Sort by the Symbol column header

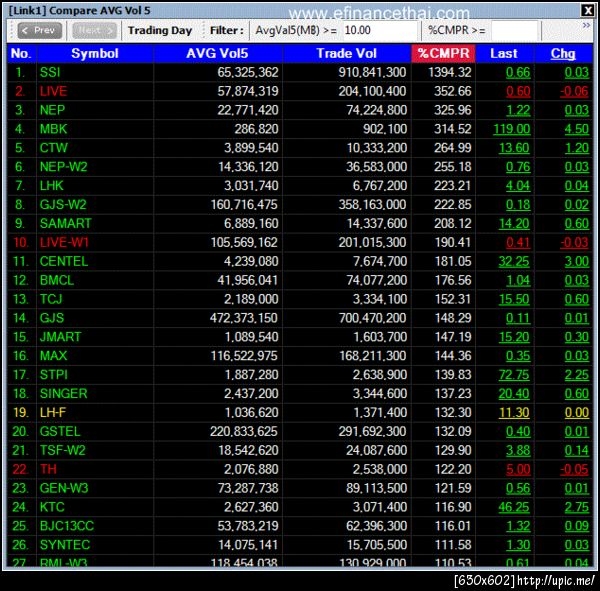pos(95,54)
